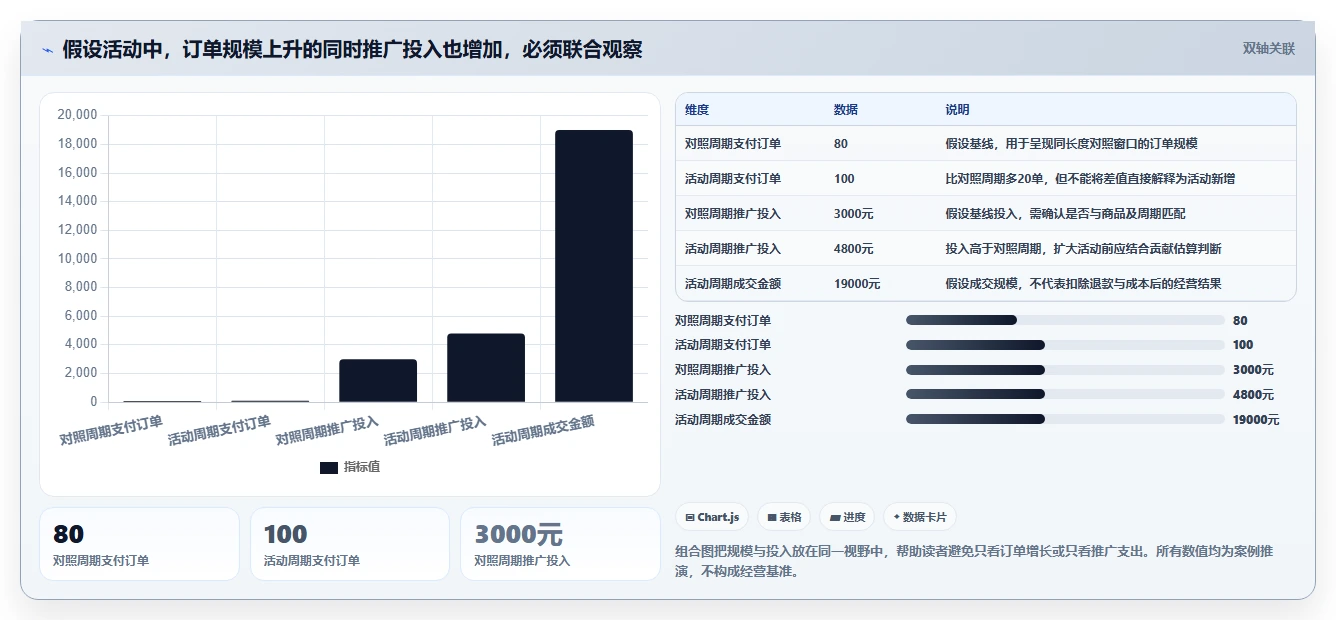Viewport: 1336px width, 620px height.
Task: Click the 对照周期推广投入 cell in the table
Action: (733, 214)
